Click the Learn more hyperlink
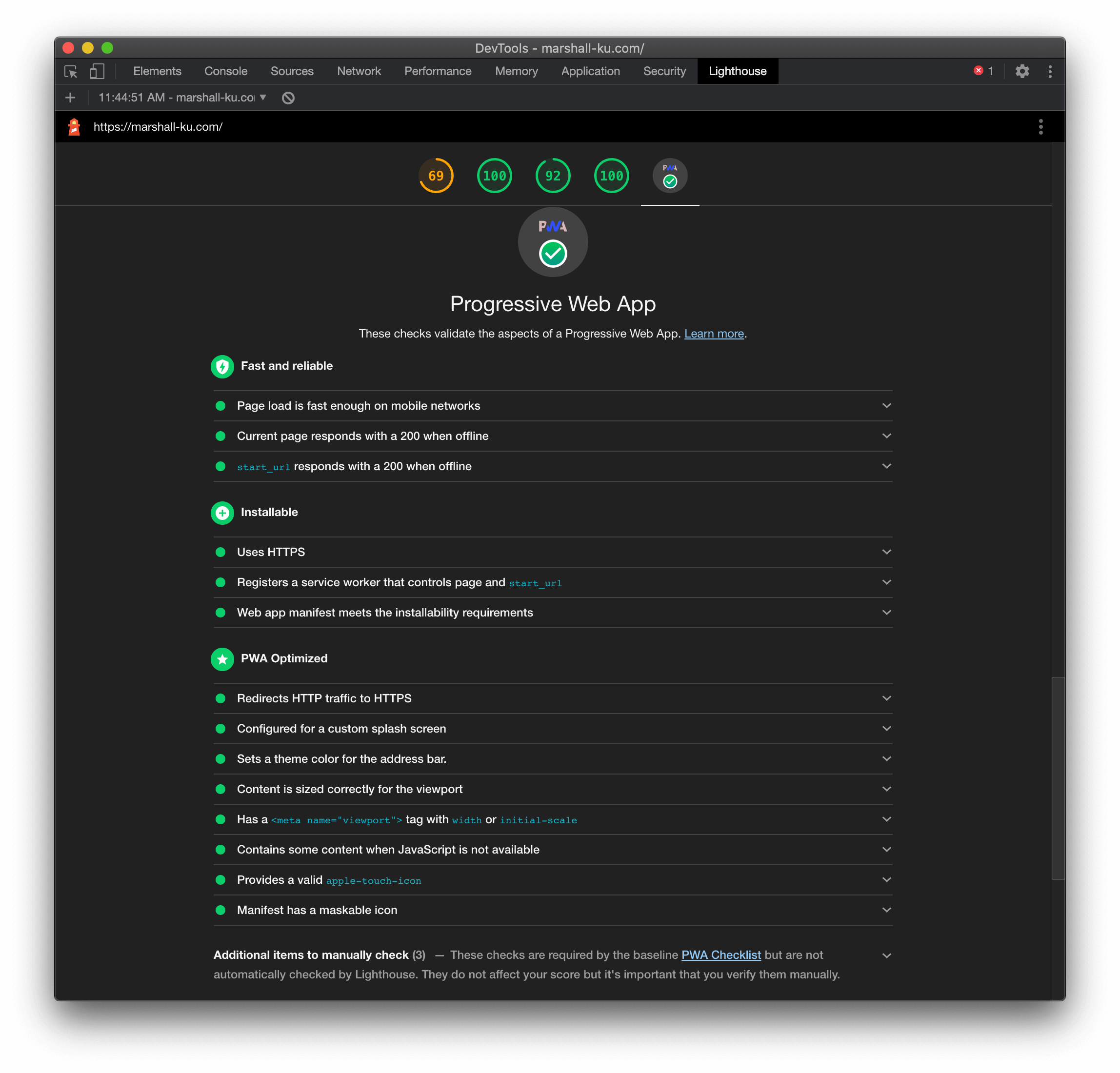The width and height of the screenshot is (1120, 1073). tap(714, 333)
